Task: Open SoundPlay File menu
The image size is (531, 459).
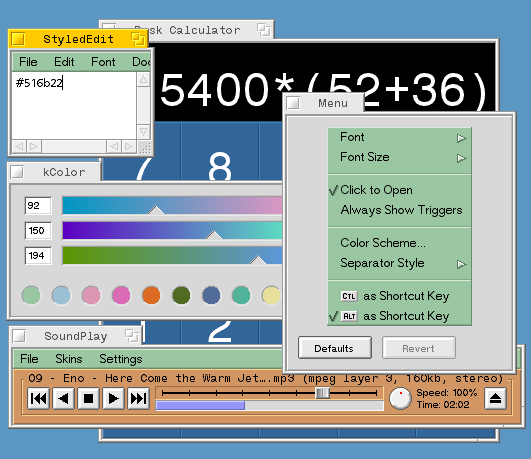Action: 29,359
